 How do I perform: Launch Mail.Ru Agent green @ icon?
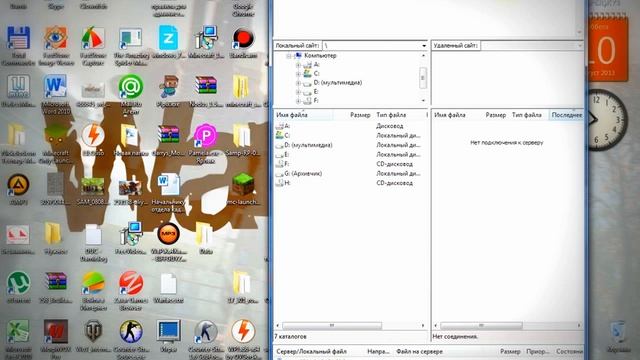tap(131, 87)
